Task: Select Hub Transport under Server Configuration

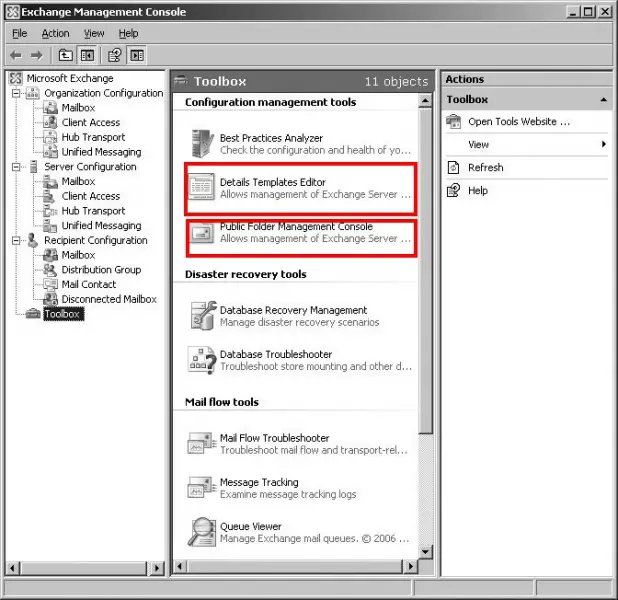Action: 93,211
